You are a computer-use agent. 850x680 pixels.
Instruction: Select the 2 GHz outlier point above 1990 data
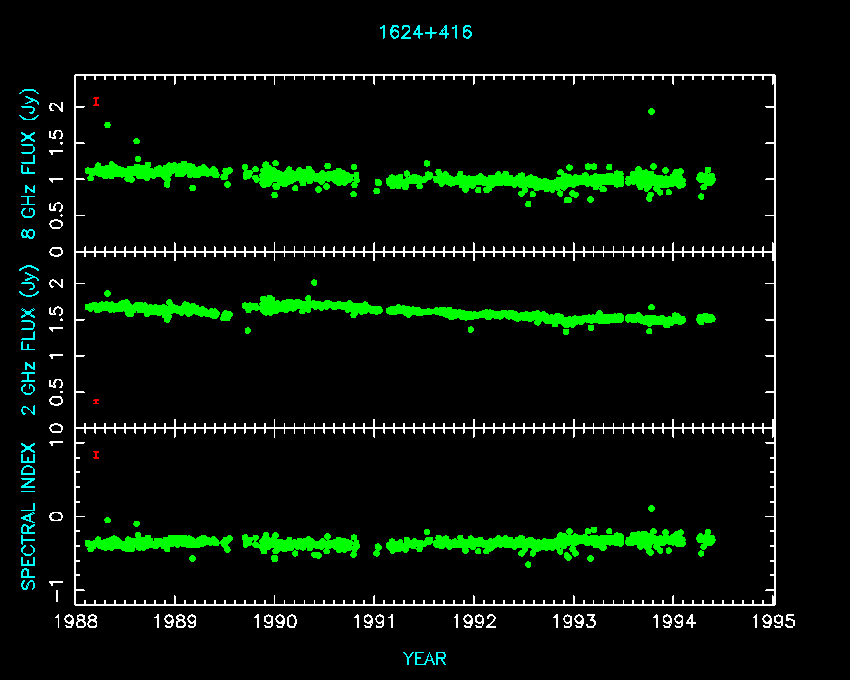[314, 283]
